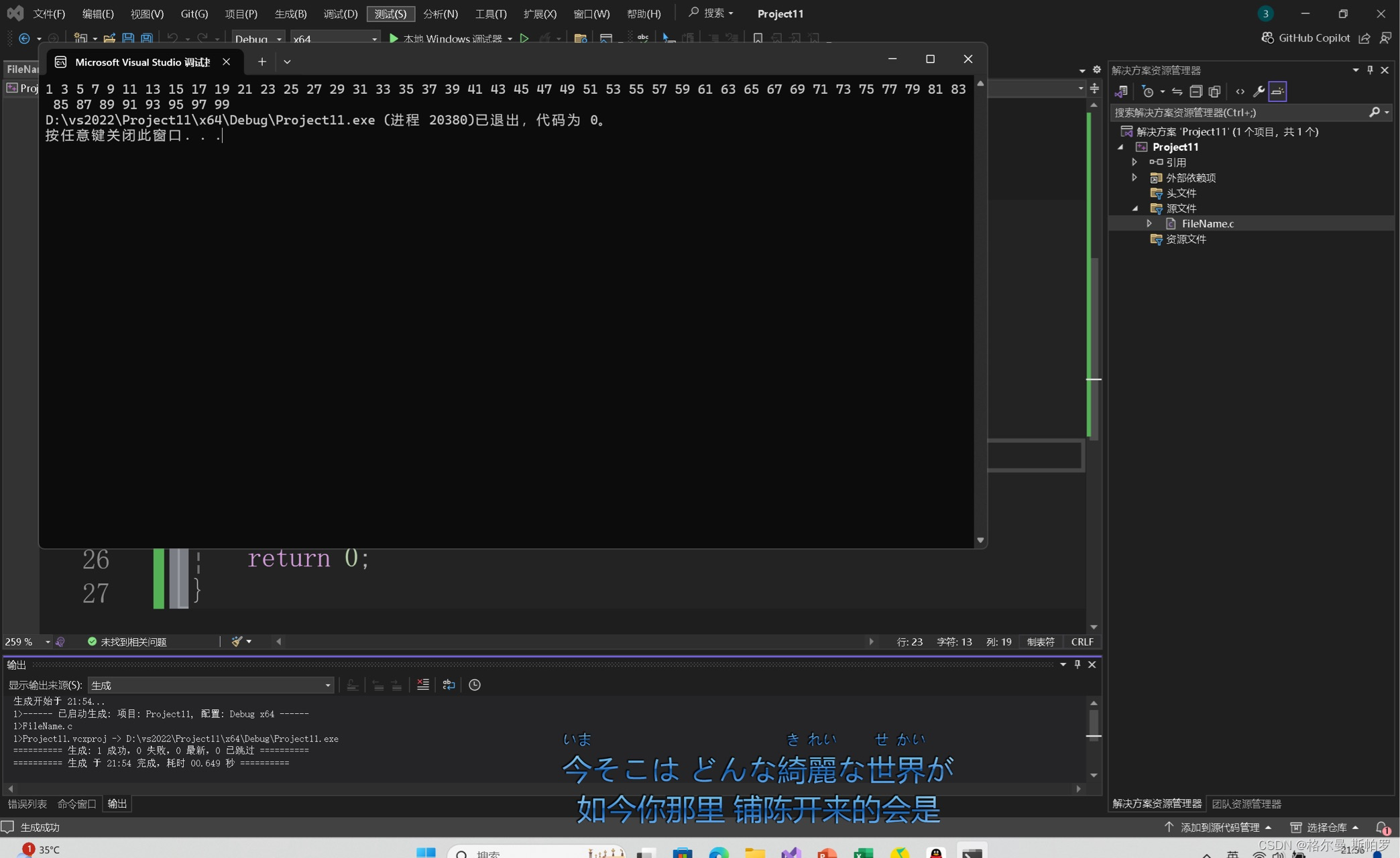Pin the Output panel
The height and width of the screenshot is (858, 1400).
coord(1077,664)
